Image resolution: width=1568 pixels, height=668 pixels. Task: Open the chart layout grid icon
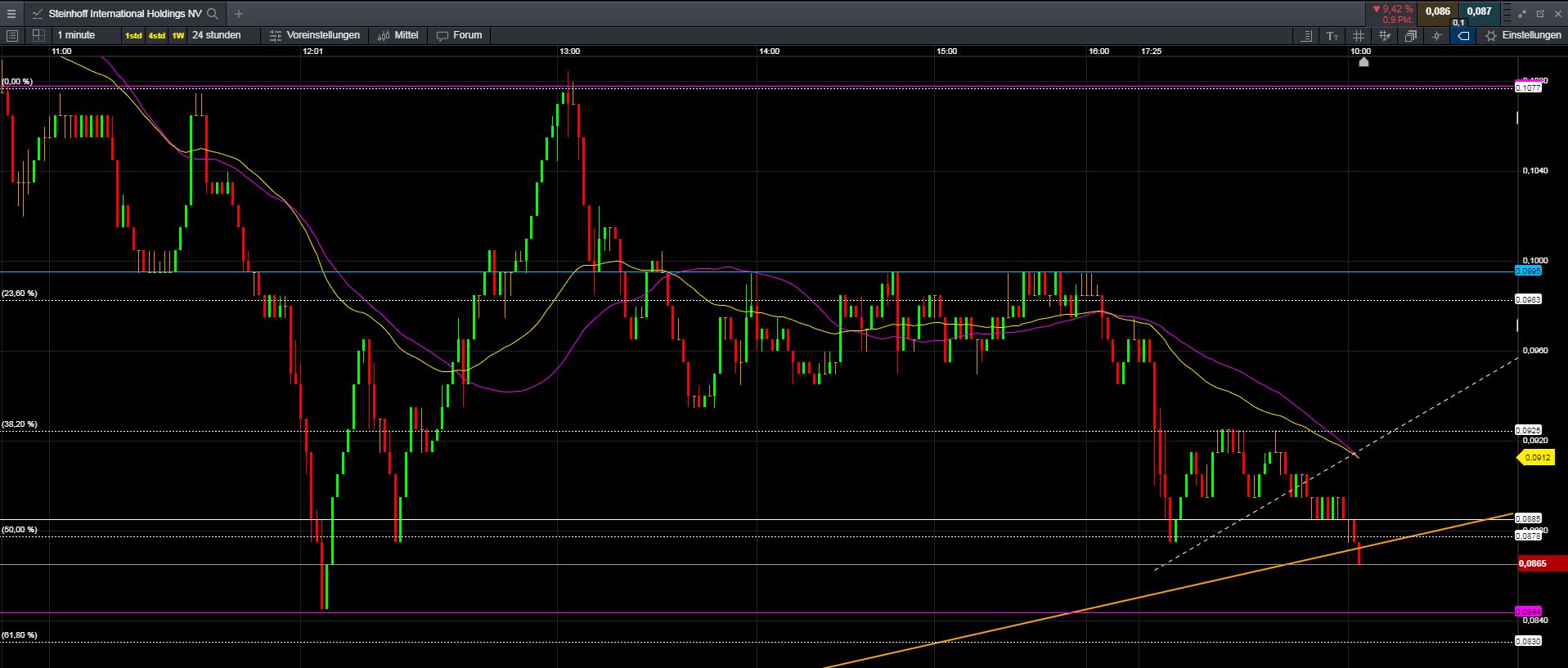coord(38,35)
